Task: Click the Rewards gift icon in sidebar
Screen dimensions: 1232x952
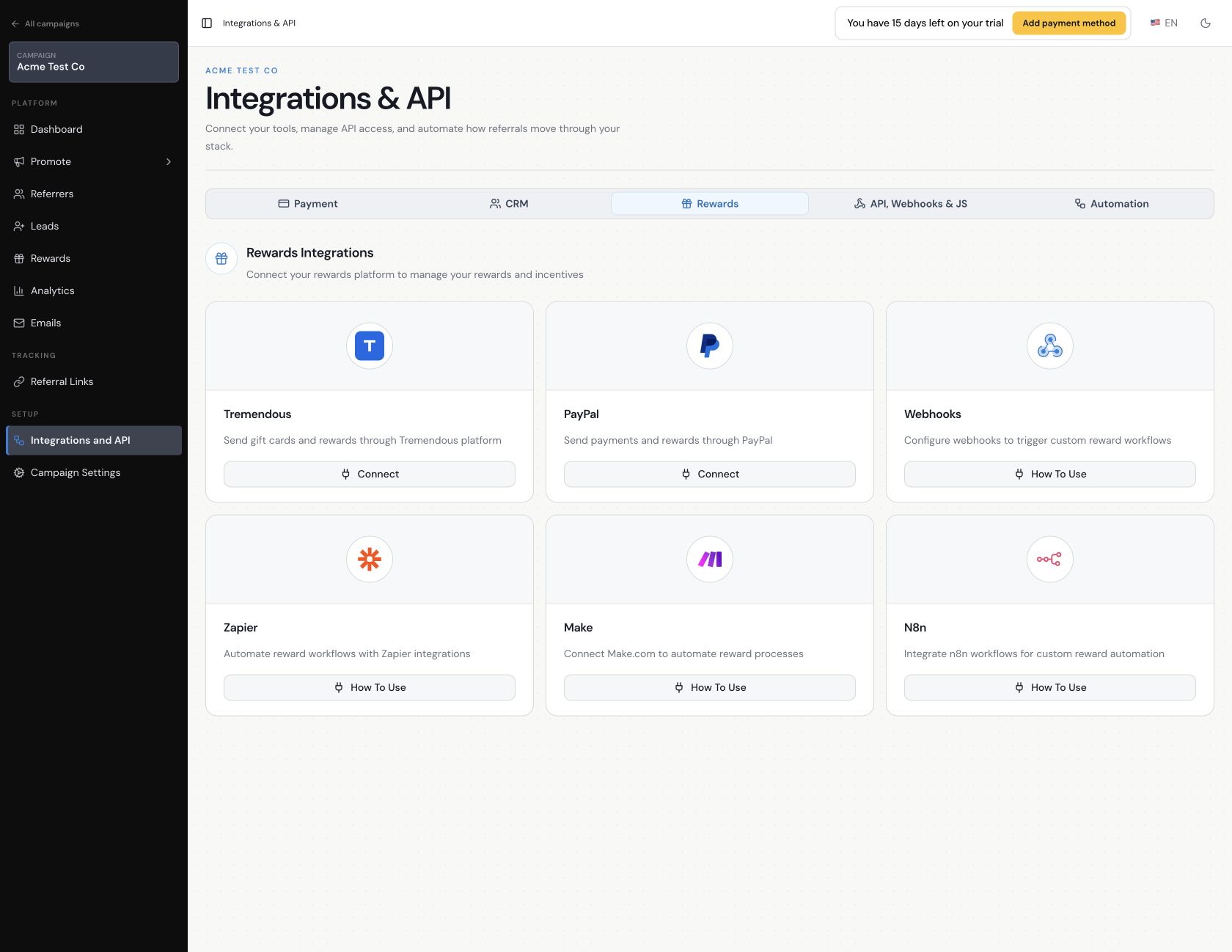Action: [x=19, y=258]
